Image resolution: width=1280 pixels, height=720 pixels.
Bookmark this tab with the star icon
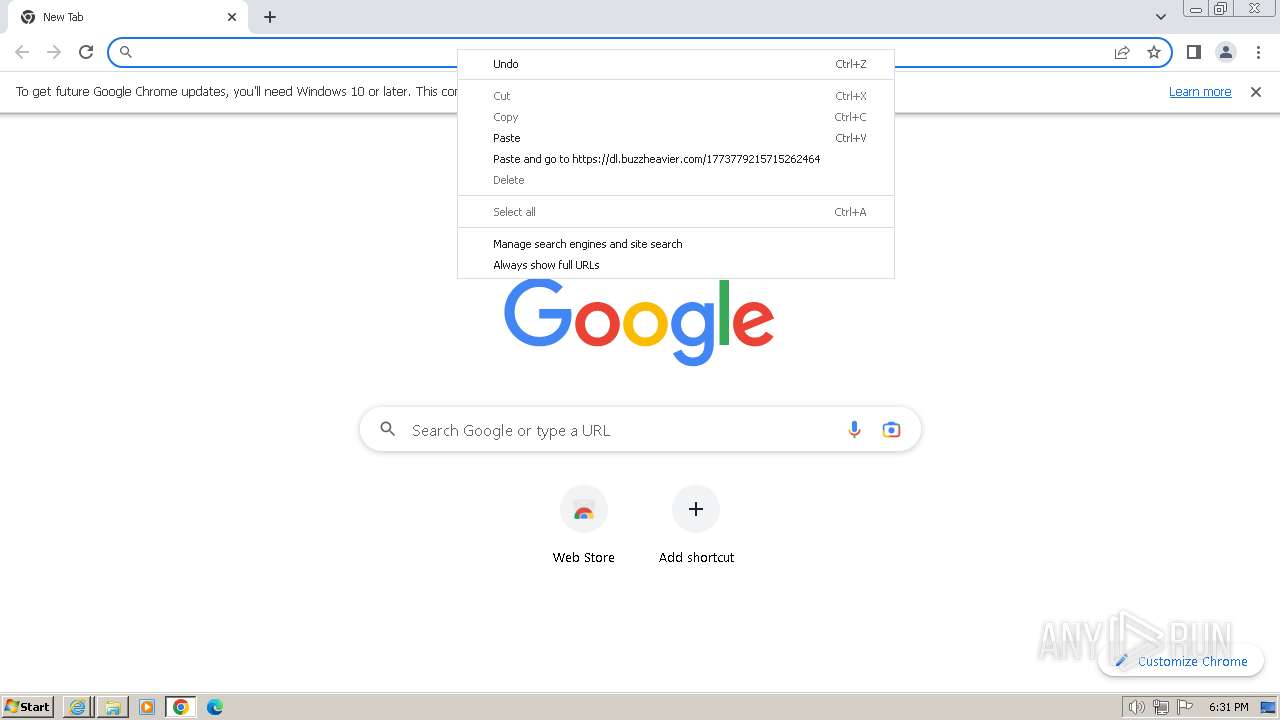(1154, 52)
